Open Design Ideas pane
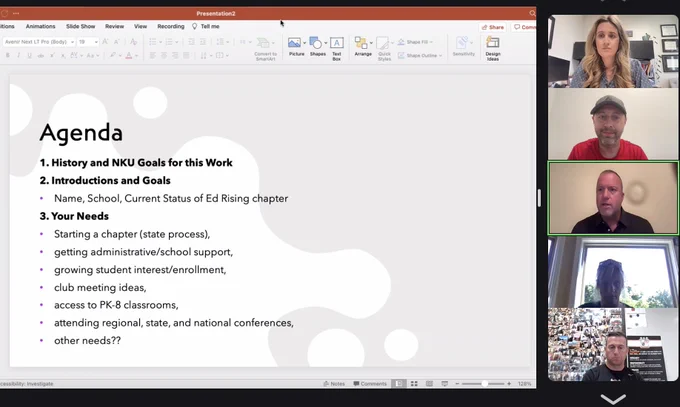 pyautogui.click(x=493, y=49)
